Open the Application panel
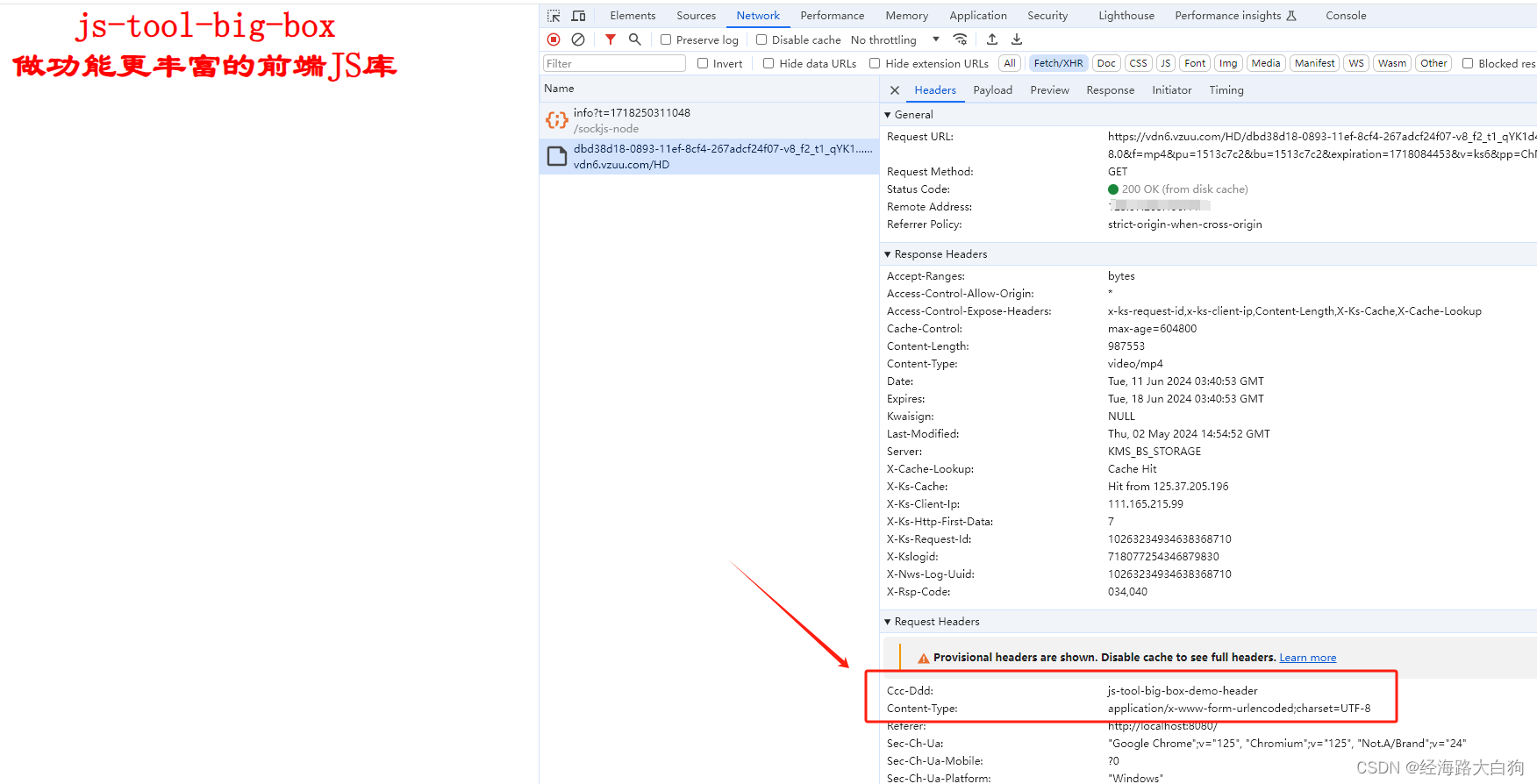 click(977, 16)
